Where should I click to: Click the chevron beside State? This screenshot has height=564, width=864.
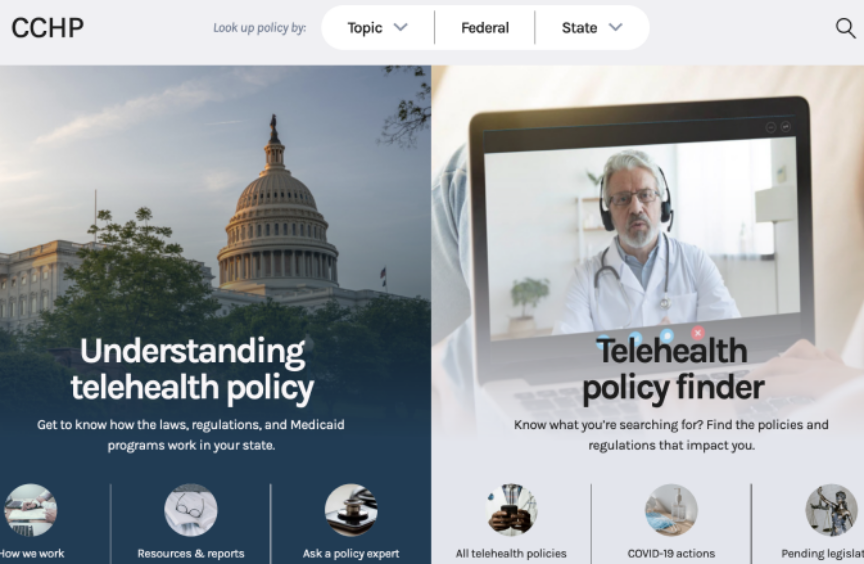(x=615, y=27)
